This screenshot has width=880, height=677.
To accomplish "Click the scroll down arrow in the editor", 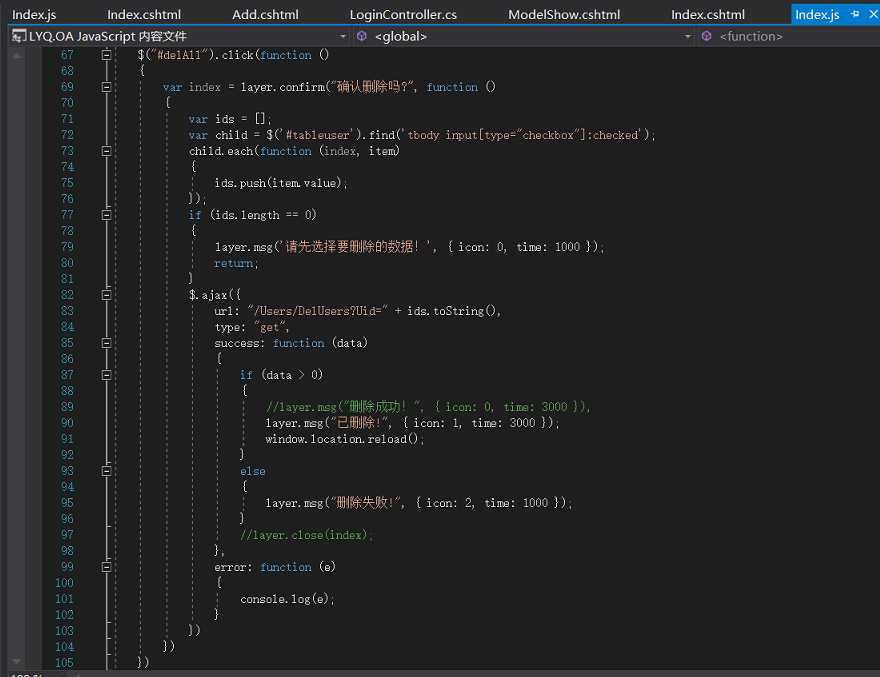I will pyautogui.click(x=17, y=661).
